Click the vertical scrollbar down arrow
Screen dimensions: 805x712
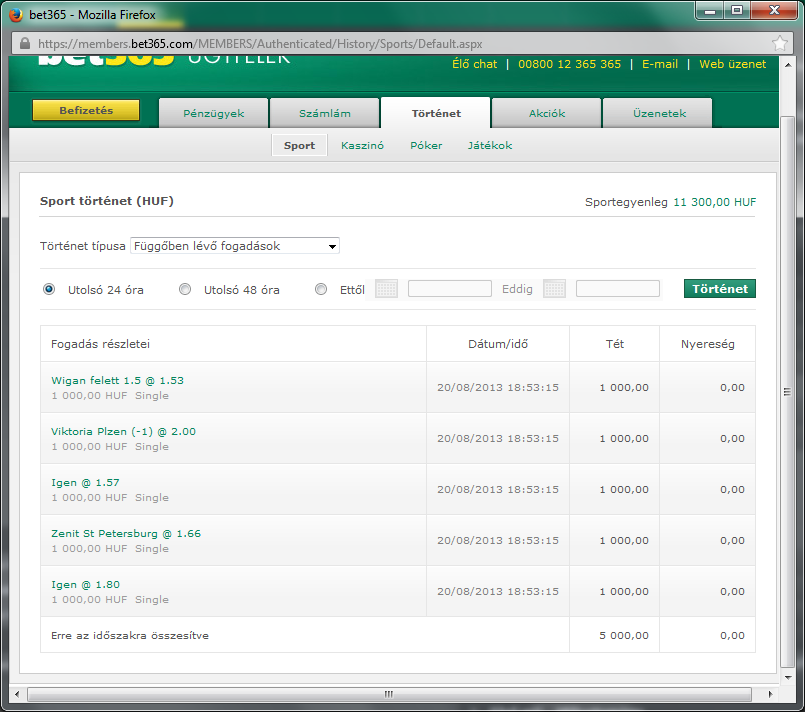[x=788, y=678]
